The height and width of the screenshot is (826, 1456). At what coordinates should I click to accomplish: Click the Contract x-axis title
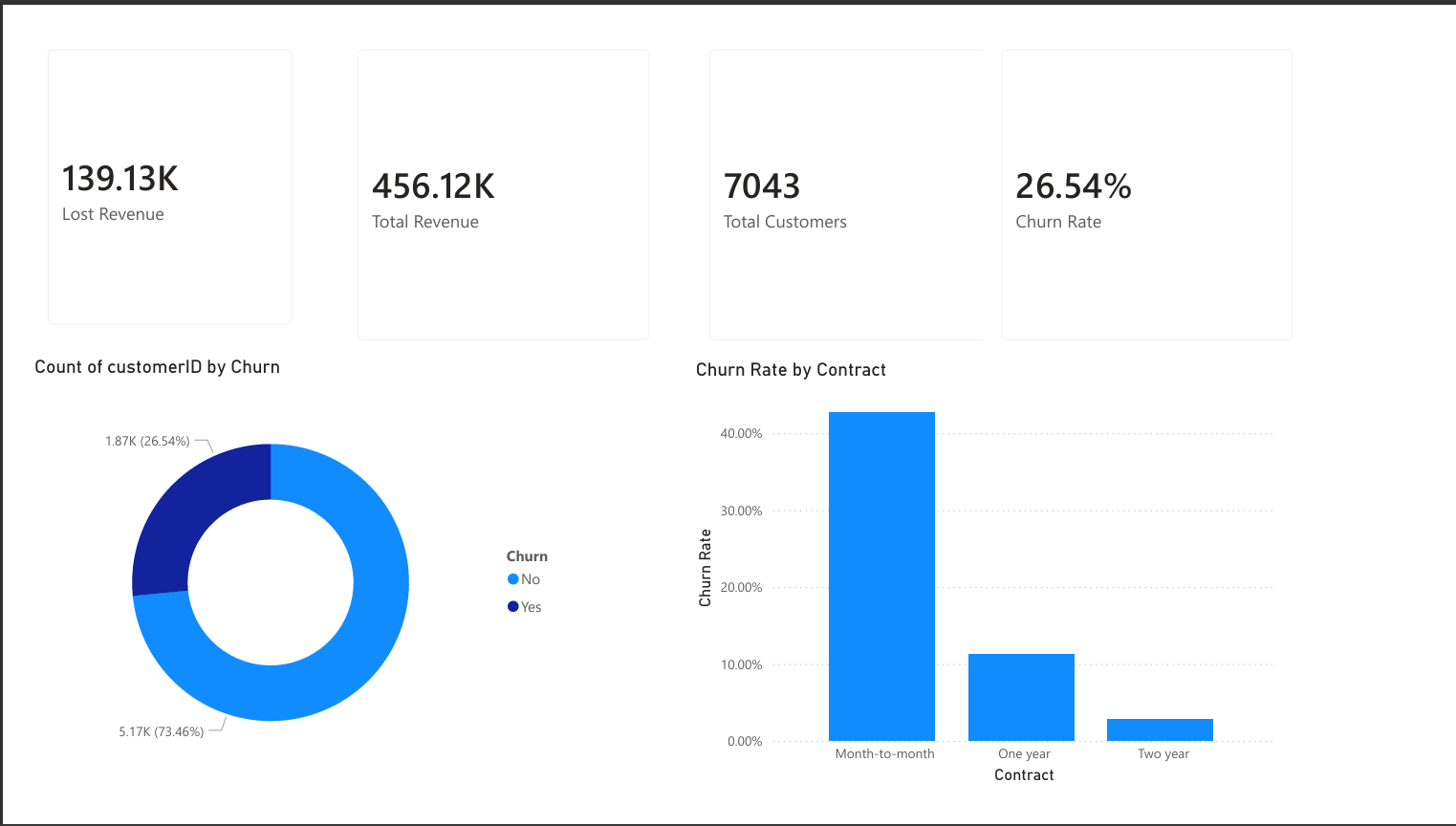pos(1024,775)
